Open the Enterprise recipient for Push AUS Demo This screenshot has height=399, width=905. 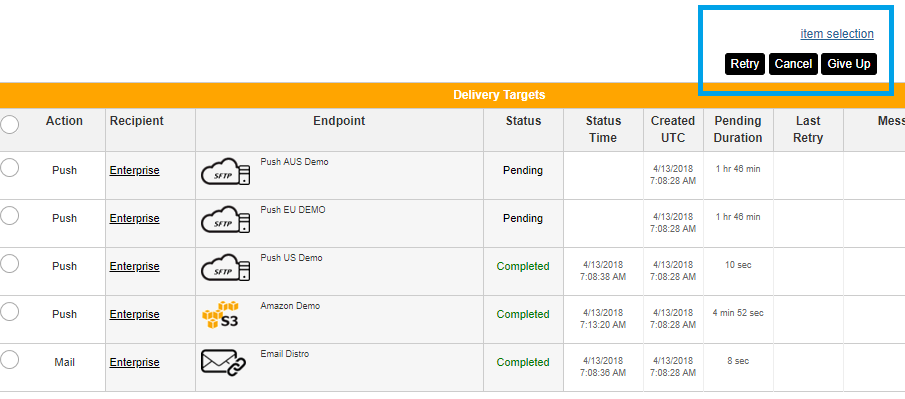(x=134, y=170)
